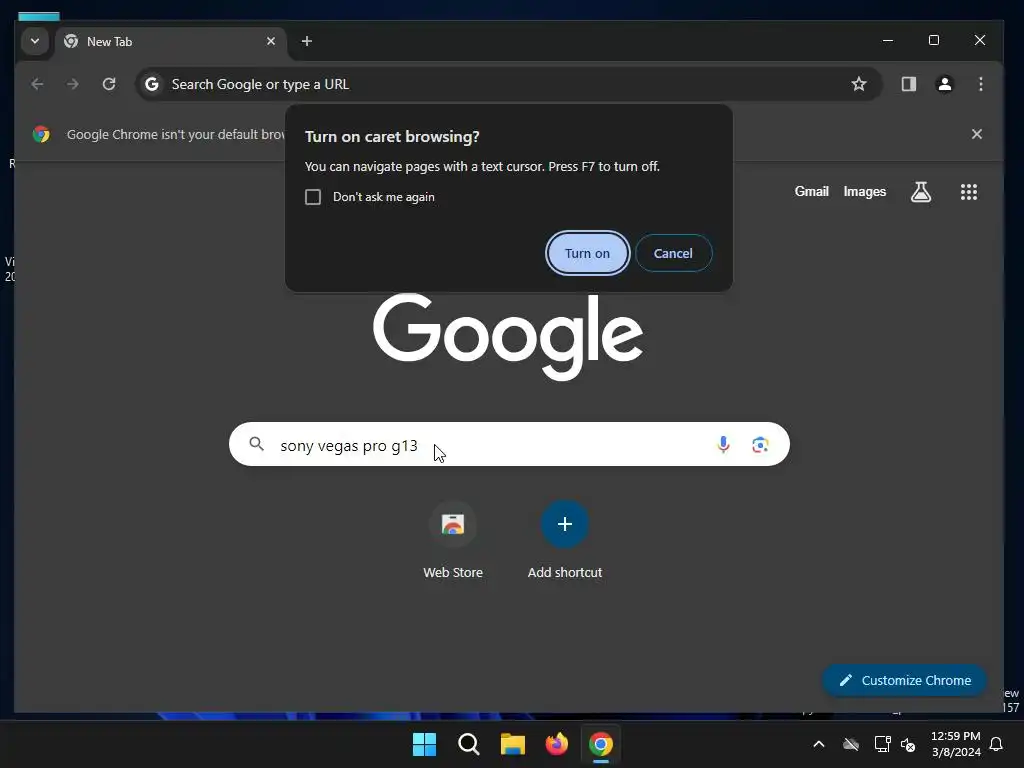The image size is (1024, 768).
Task: Bookmark this tab with star icon
Action: [x=859, y=84]
